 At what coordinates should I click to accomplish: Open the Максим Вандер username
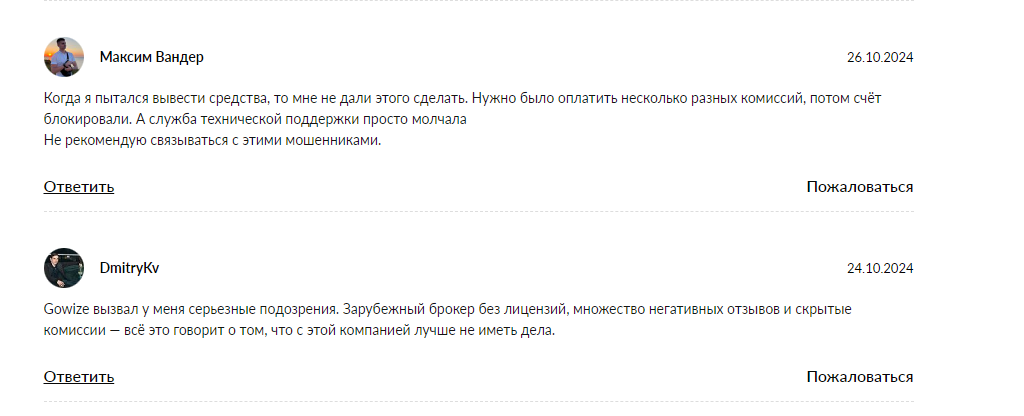tap(152, 57)
